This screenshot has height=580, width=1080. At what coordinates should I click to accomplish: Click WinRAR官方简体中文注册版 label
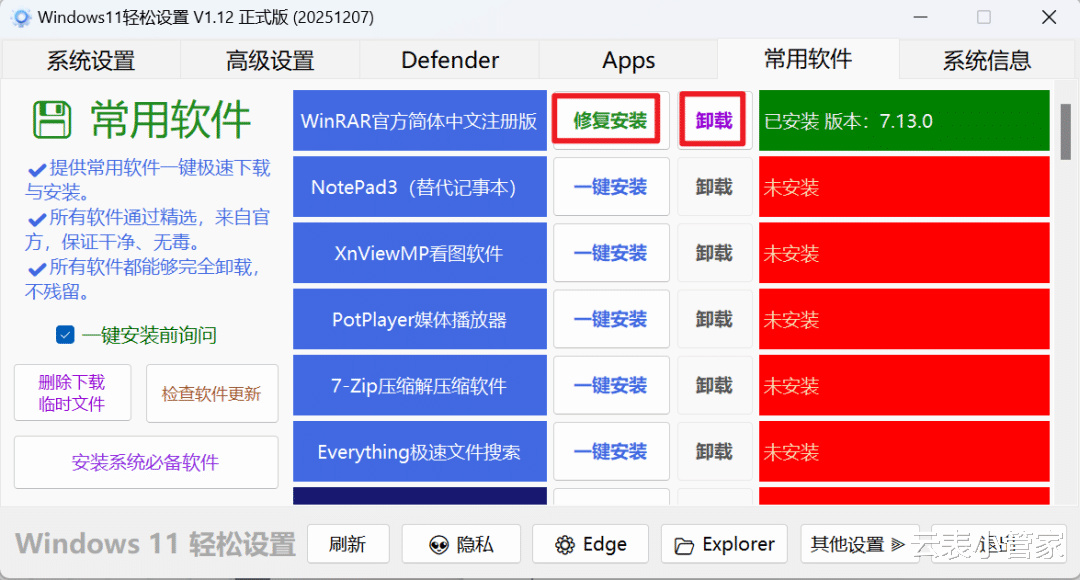tap(419, 121)
